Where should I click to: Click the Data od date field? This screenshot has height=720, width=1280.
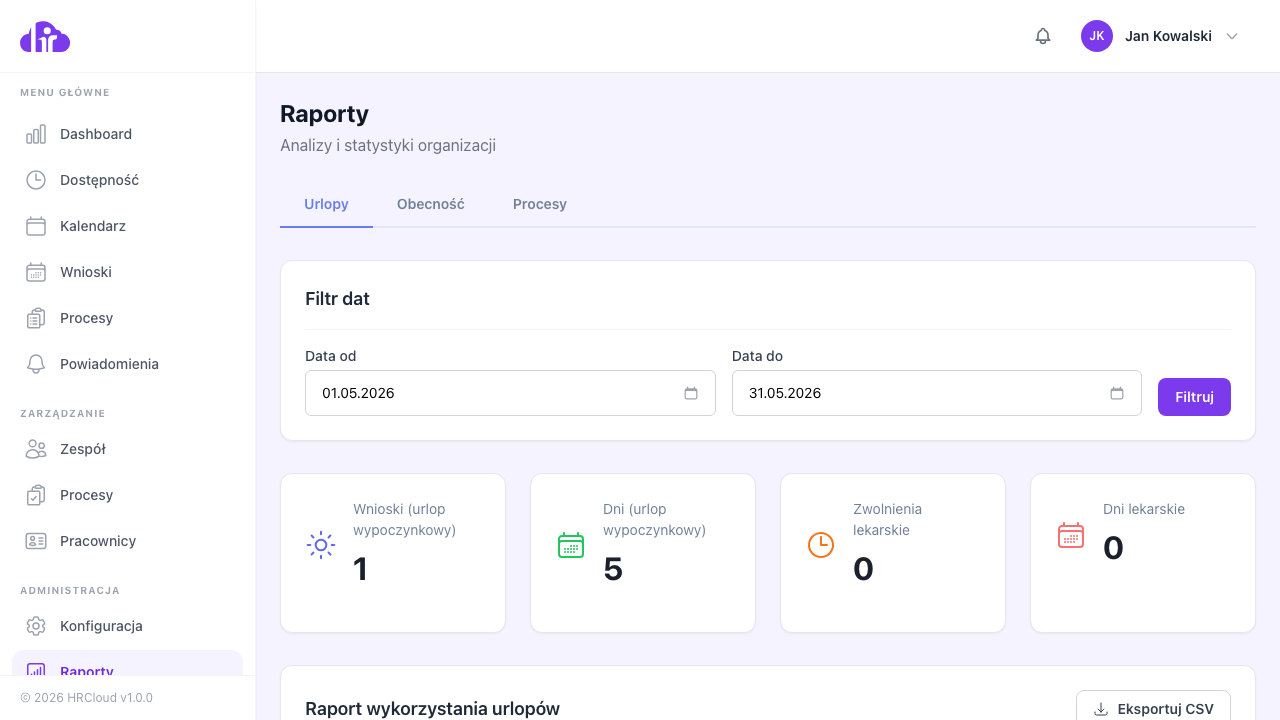(x=510, y=393)
